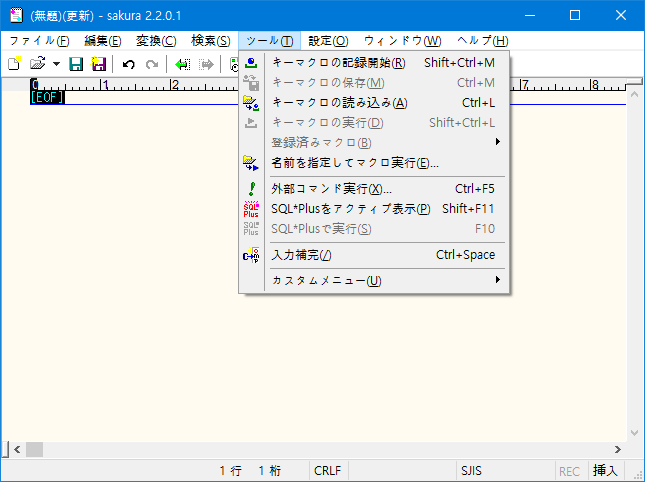
Task: Click the icon beside キーマクロの読み込み
Action: point(251,103)
